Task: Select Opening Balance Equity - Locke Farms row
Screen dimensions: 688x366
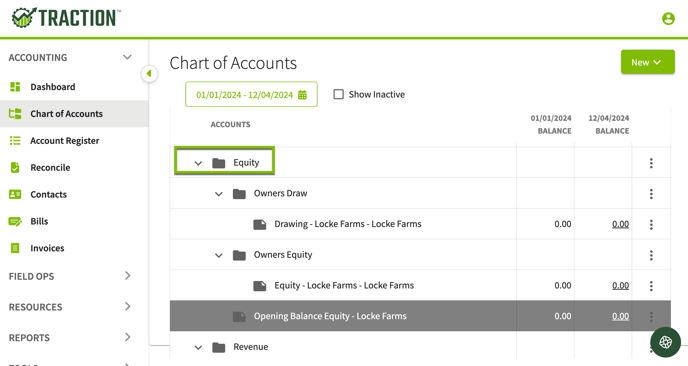Action: 420,316
